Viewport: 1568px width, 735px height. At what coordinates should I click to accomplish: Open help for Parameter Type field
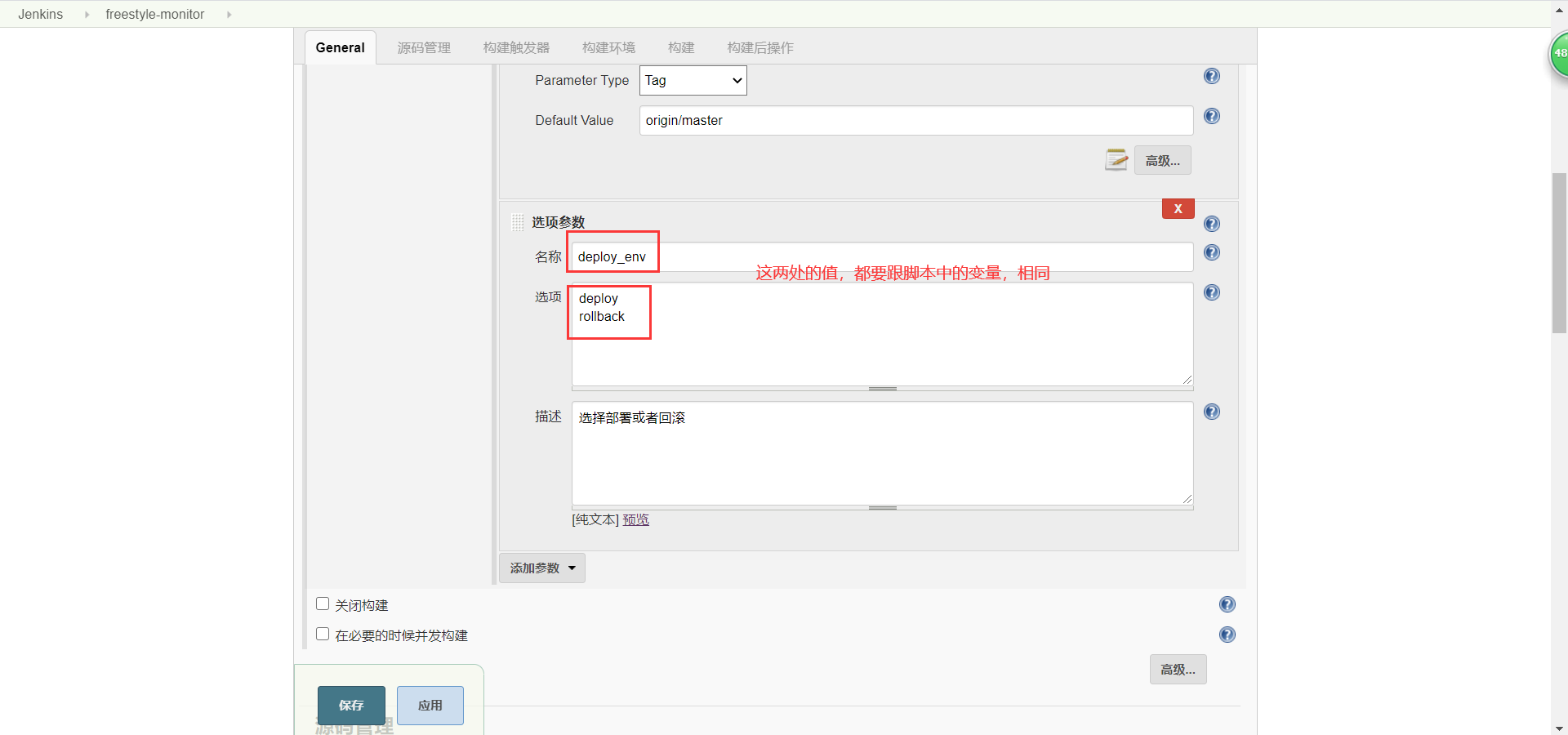(x=1212, y=76)
